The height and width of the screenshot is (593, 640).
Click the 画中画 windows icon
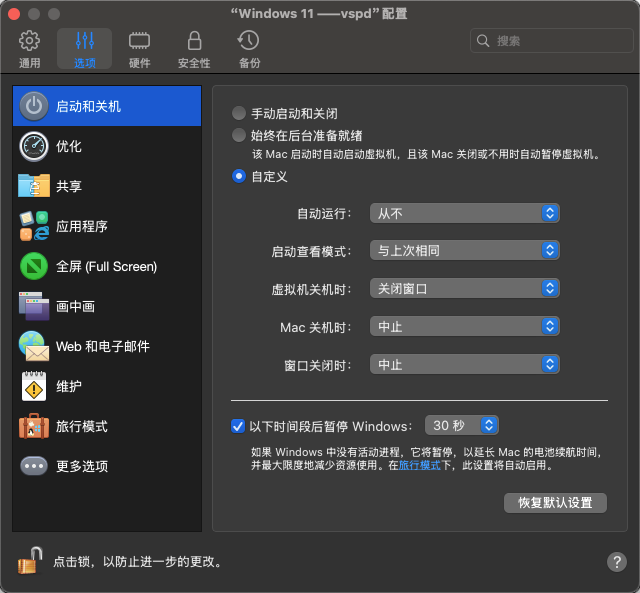(x=34, y=306)
